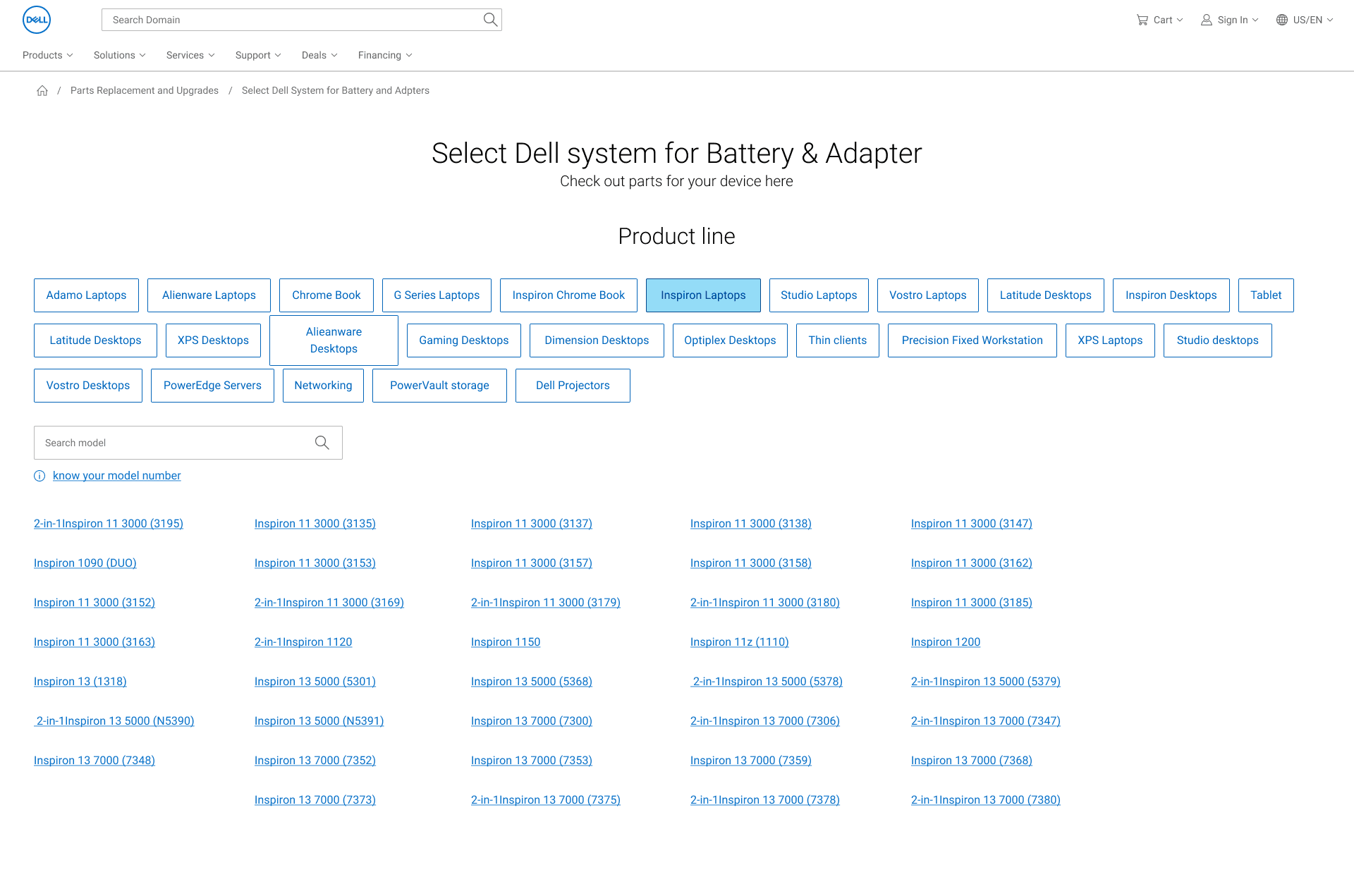Choose Vostro Laptops product line

[x=928, y=295]
